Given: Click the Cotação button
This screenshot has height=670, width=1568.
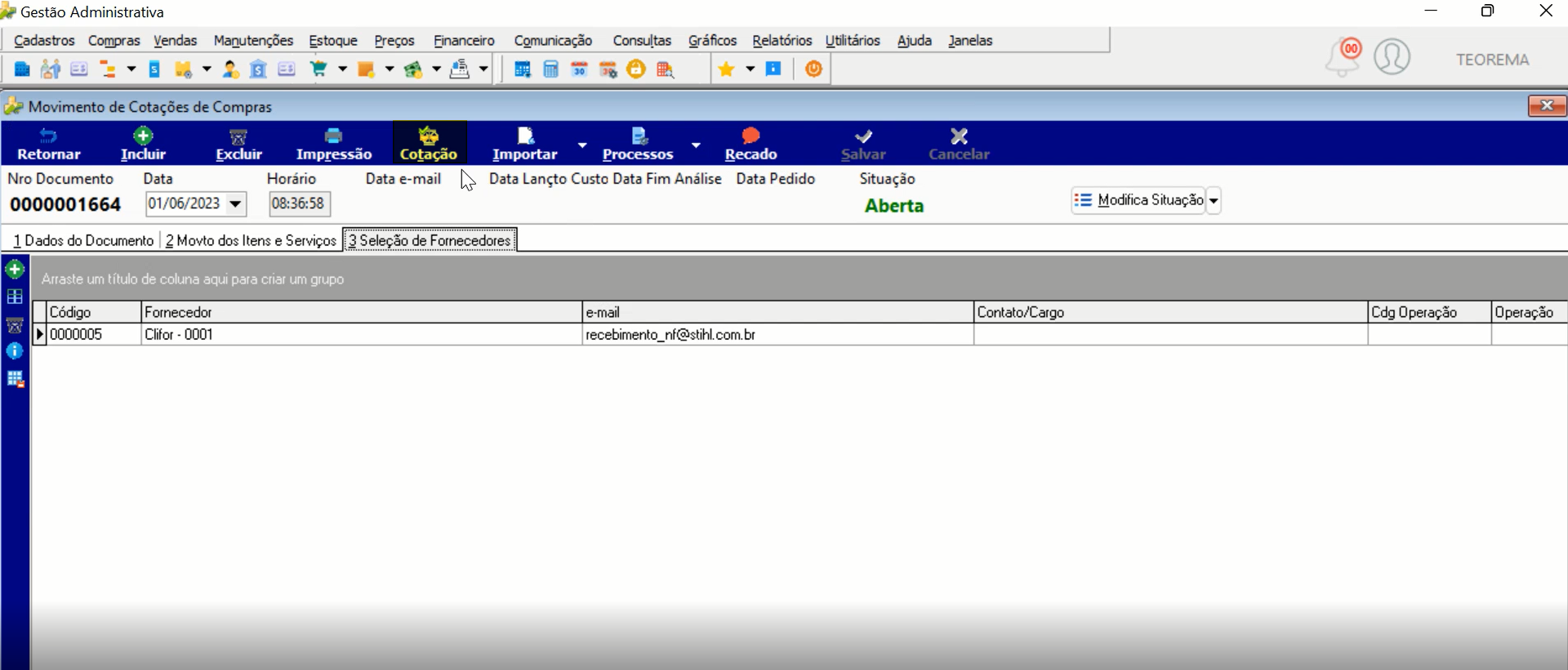Looking at the screenshot, I should coord(429,144).
